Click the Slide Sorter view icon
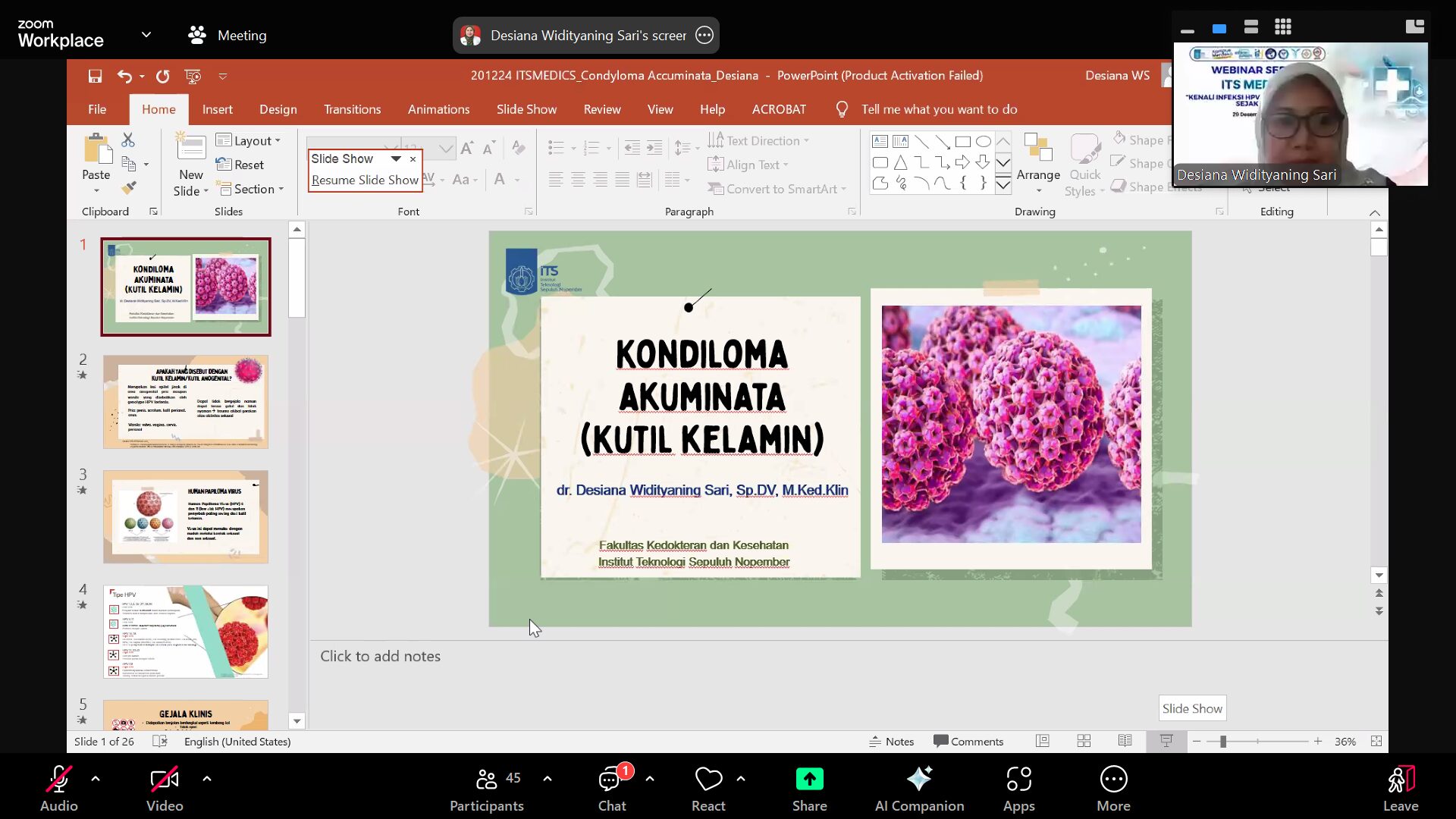 pos(1084,741)
